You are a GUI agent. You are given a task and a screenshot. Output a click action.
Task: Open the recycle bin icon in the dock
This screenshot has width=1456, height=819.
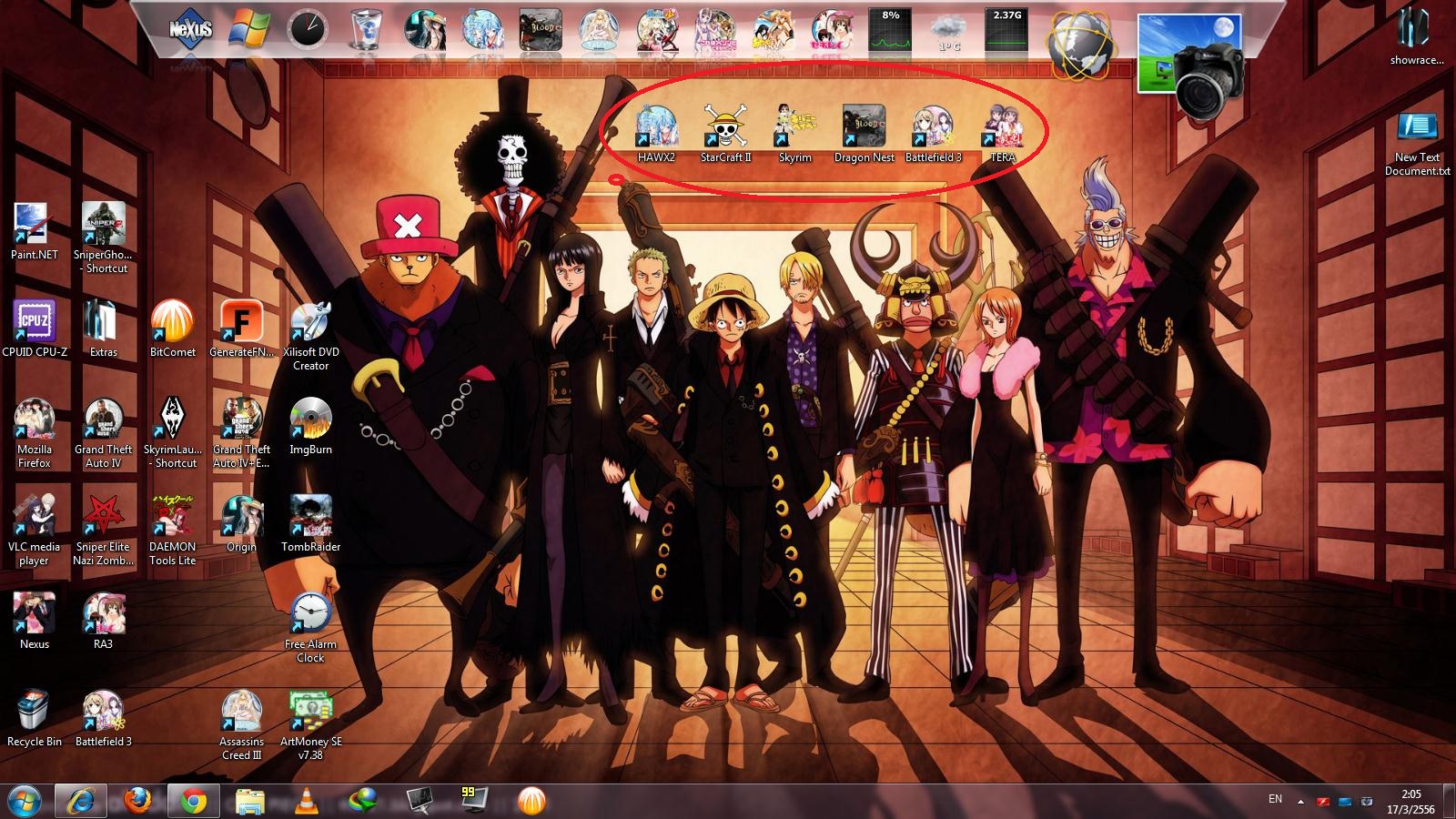coord(365,30)
